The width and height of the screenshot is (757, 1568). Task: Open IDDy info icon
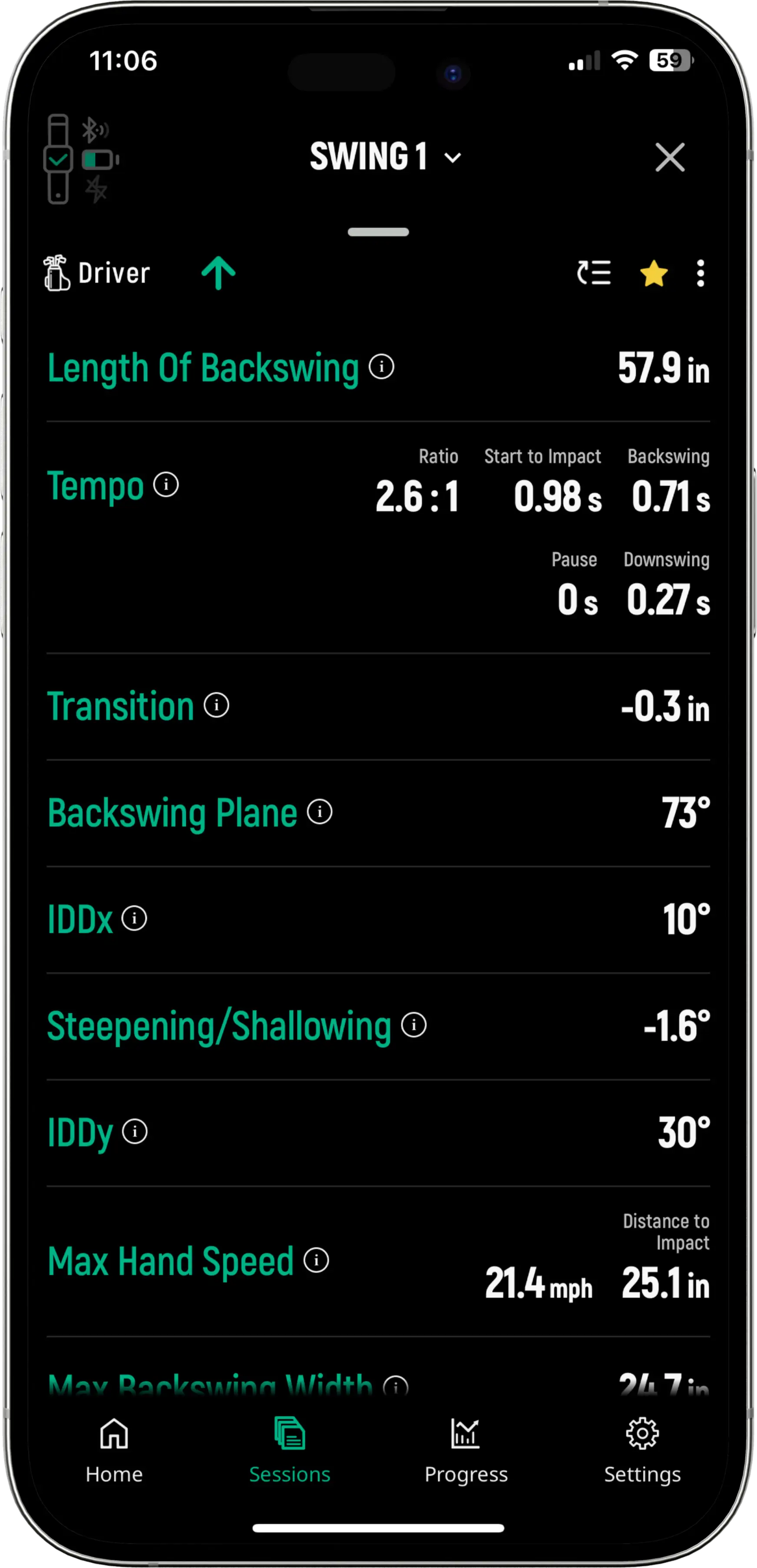pos(135,1131)
